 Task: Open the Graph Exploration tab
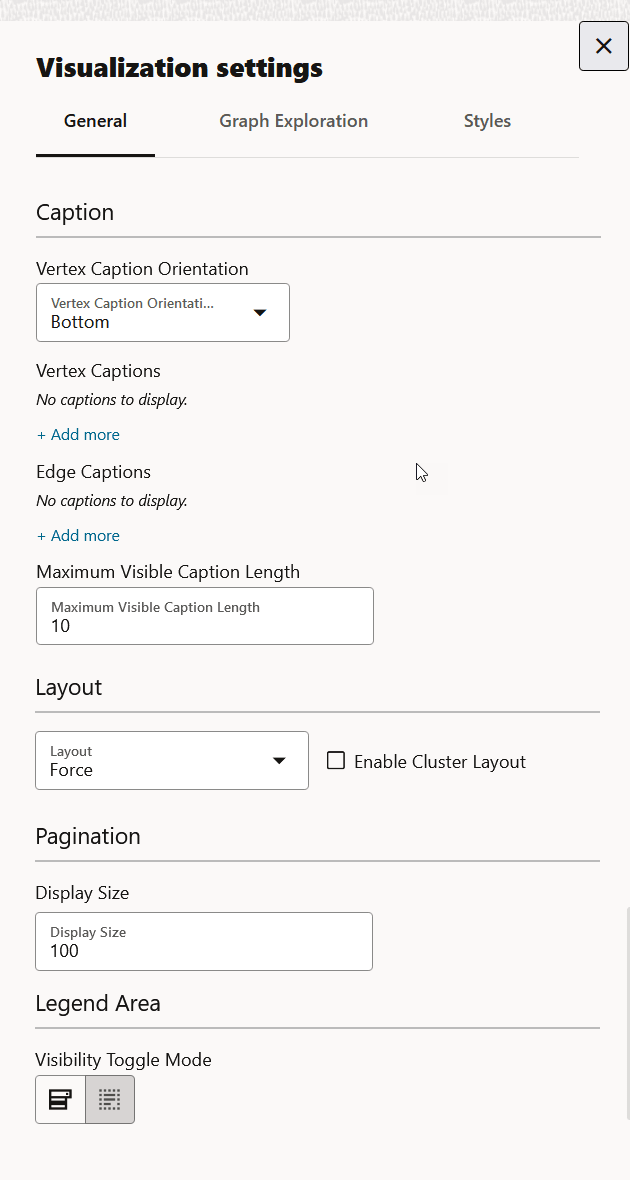point(294,121)
